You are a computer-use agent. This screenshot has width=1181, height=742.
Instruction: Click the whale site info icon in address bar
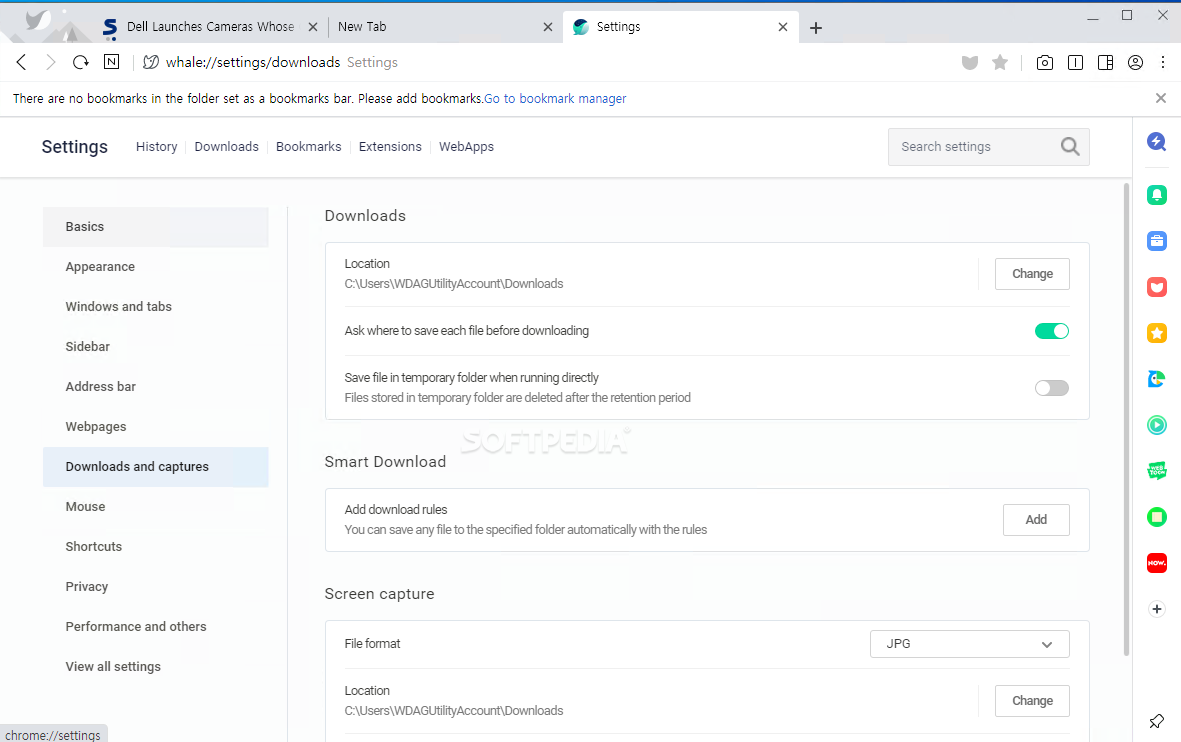click(151, 63)
